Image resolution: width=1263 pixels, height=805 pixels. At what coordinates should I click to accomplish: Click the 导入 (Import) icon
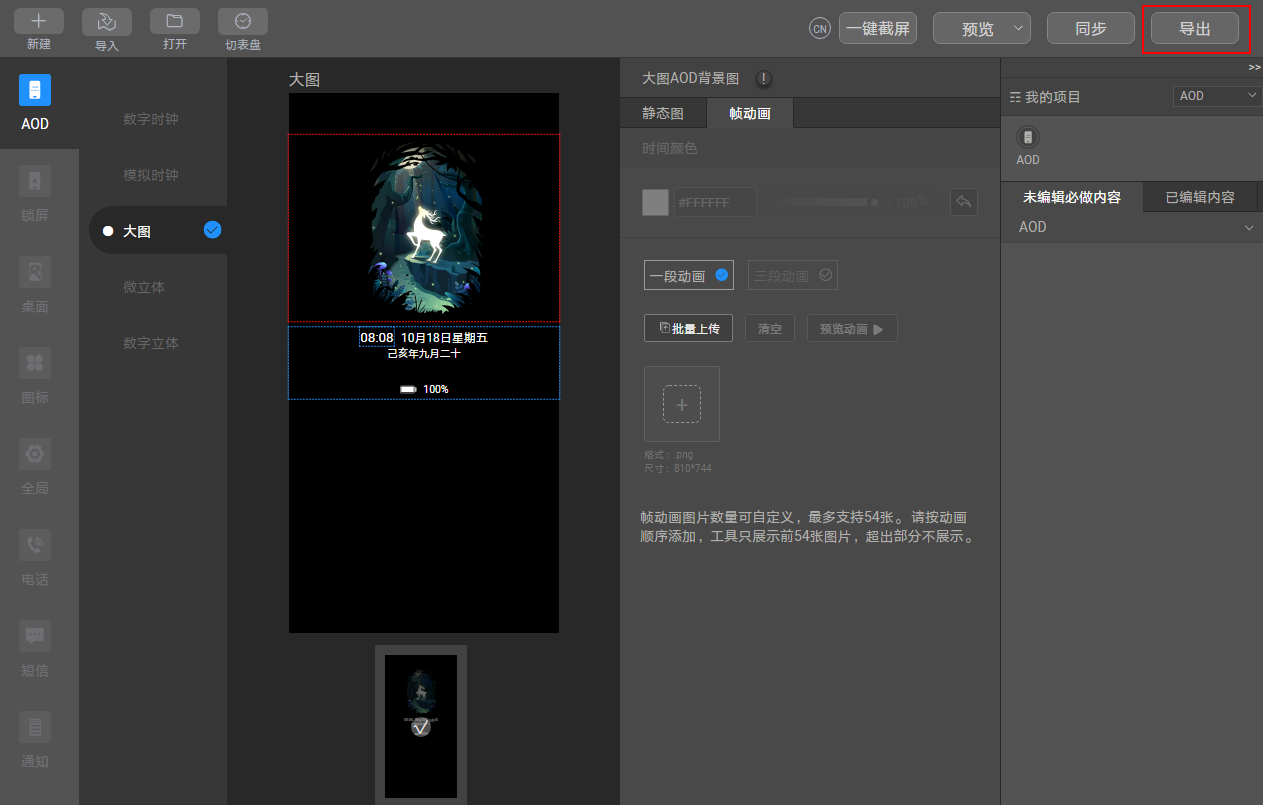click(x=107, y=21)
